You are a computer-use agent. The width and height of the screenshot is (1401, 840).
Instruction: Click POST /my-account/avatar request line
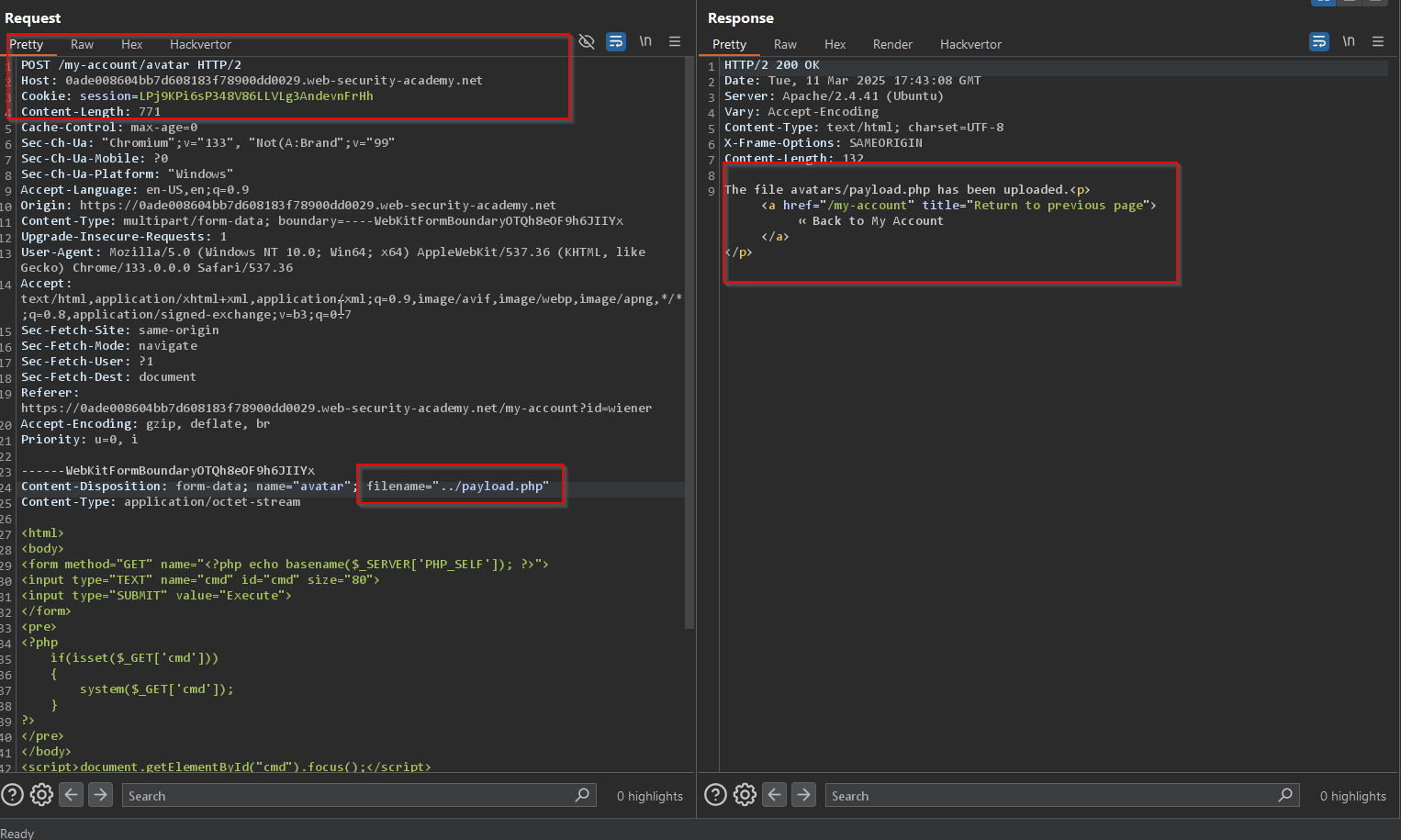[131, 65]
